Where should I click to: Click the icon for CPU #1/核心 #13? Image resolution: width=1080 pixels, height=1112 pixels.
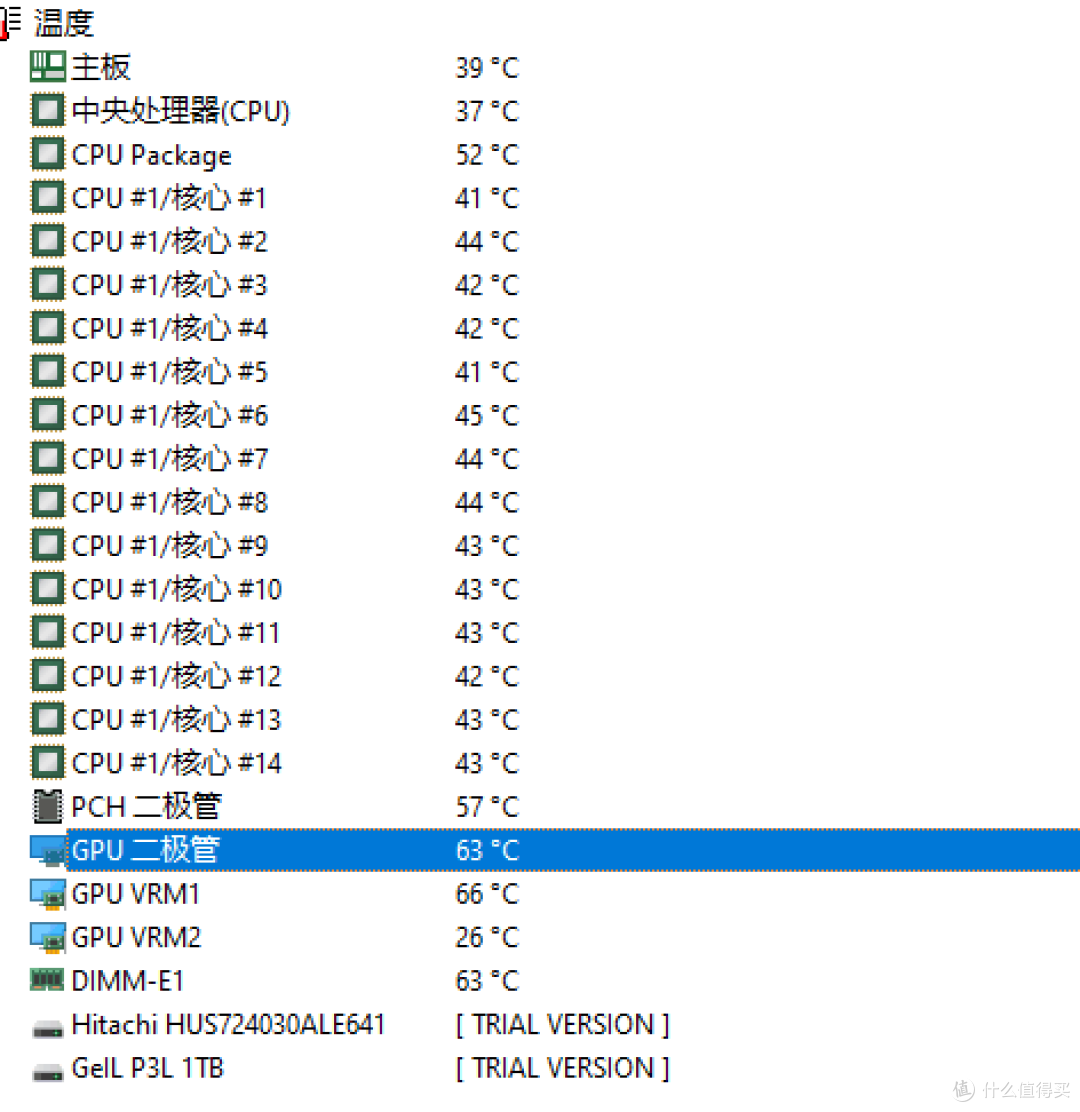point(48,720)
